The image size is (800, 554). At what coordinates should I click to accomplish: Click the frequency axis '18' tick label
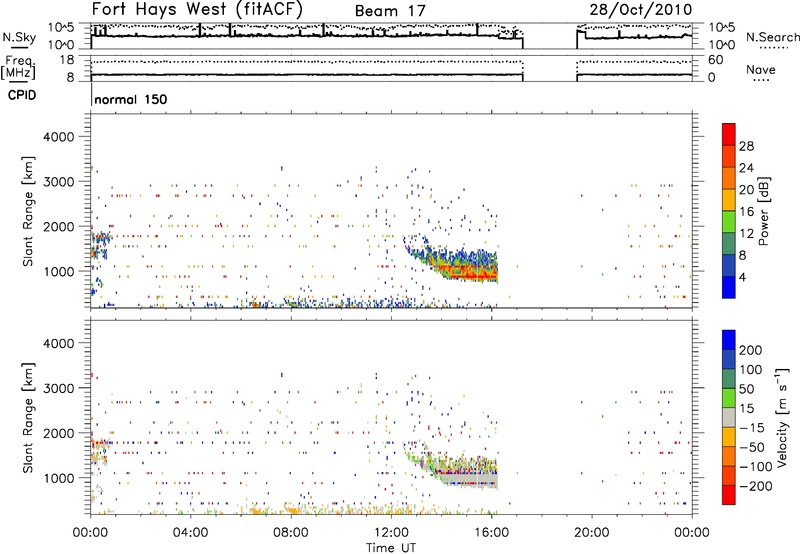click(x=67, y=60)
